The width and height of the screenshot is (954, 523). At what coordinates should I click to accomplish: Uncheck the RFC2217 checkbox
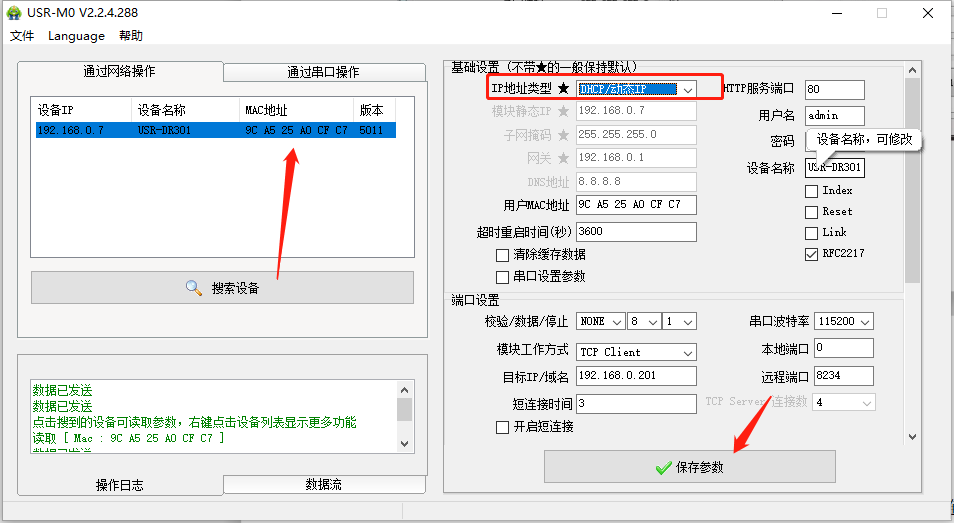point(811,254)
